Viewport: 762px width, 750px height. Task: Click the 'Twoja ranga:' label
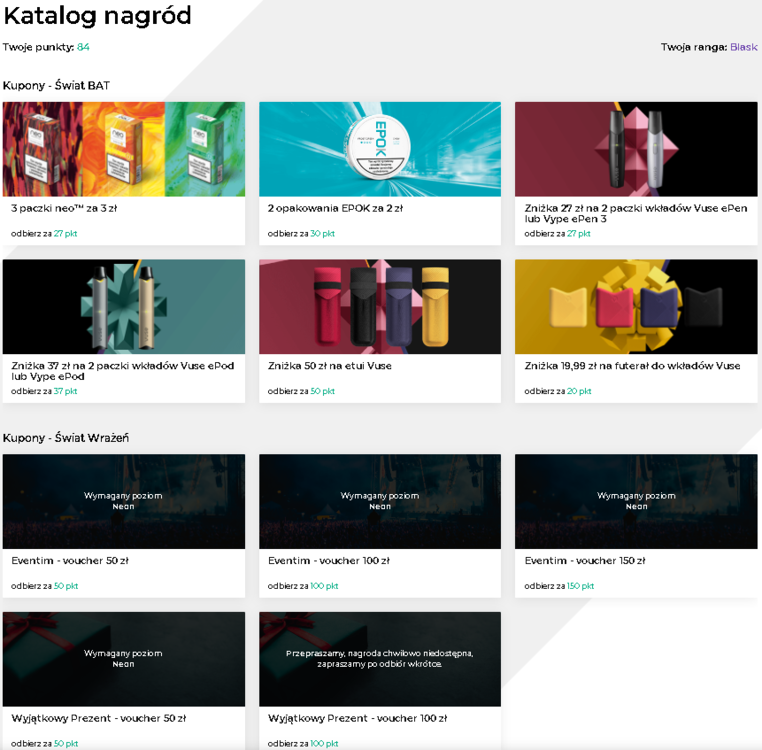point(694,47)
